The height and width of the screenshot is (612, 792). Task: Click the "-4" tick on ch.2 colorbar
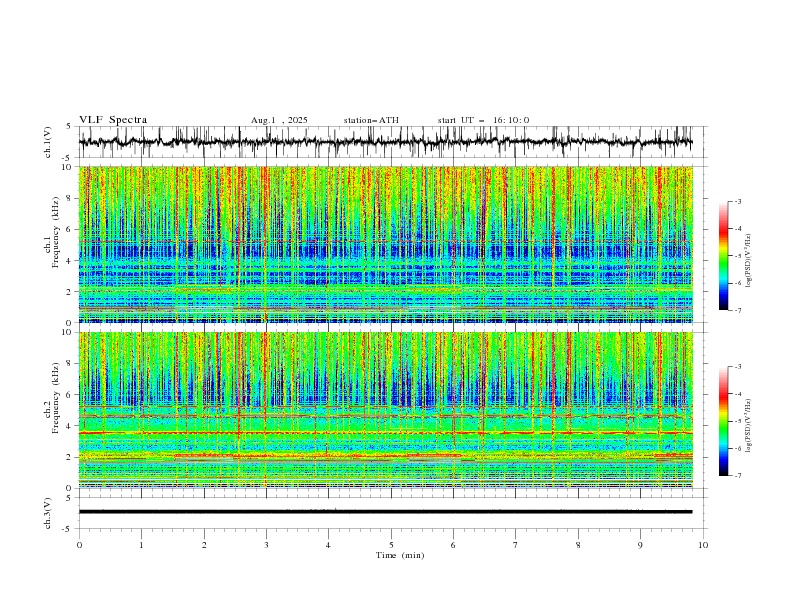(x=737, y=394)
